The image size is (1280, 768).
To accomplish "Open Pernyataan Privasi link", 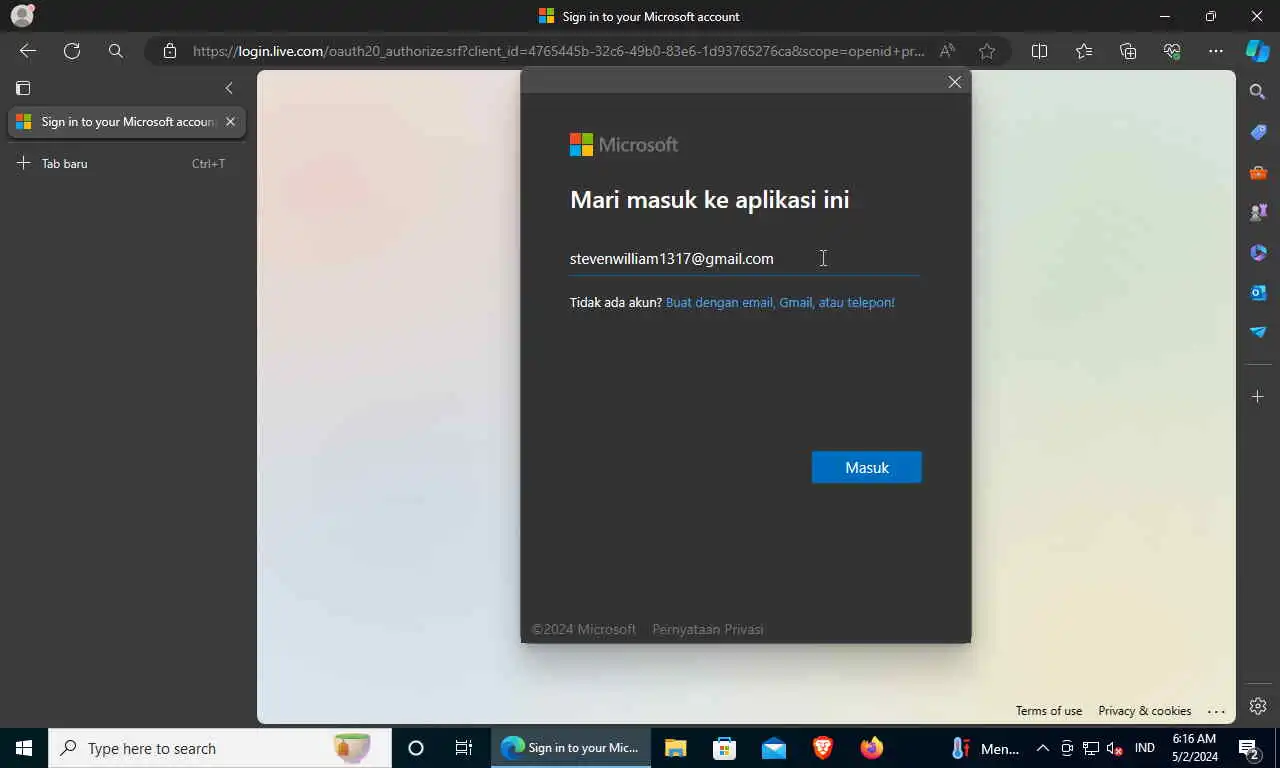I will 708,629.
